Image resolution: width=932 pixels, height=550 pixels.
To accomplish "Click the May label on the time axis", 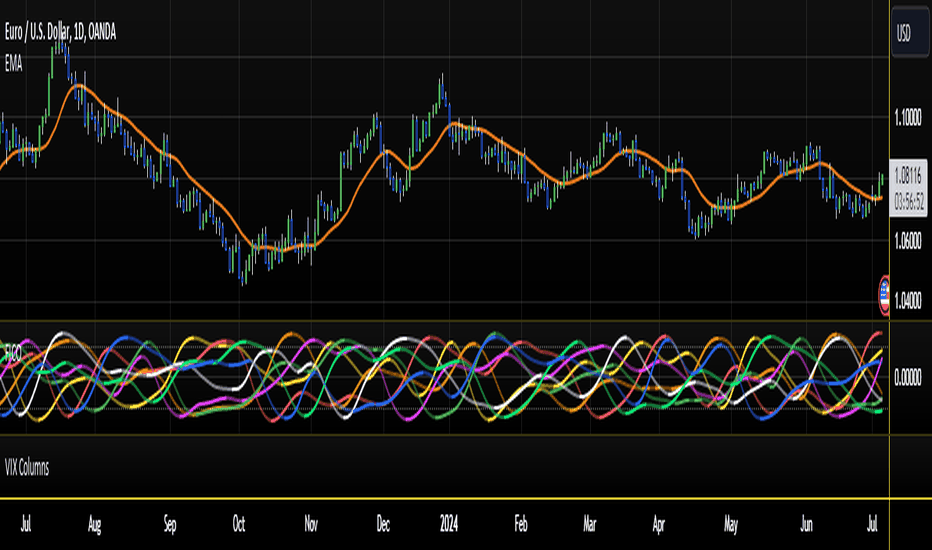I will 731,524.
